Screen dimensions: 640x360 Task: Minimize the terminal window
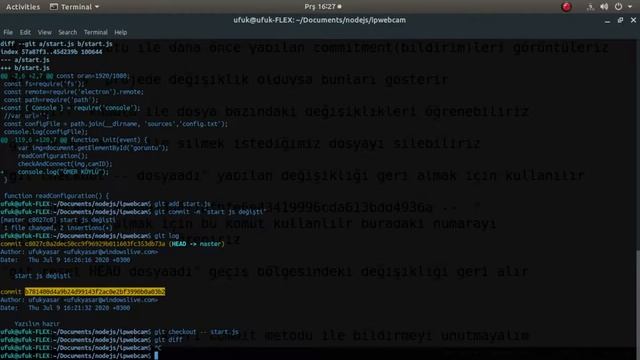tap(607, 20)
